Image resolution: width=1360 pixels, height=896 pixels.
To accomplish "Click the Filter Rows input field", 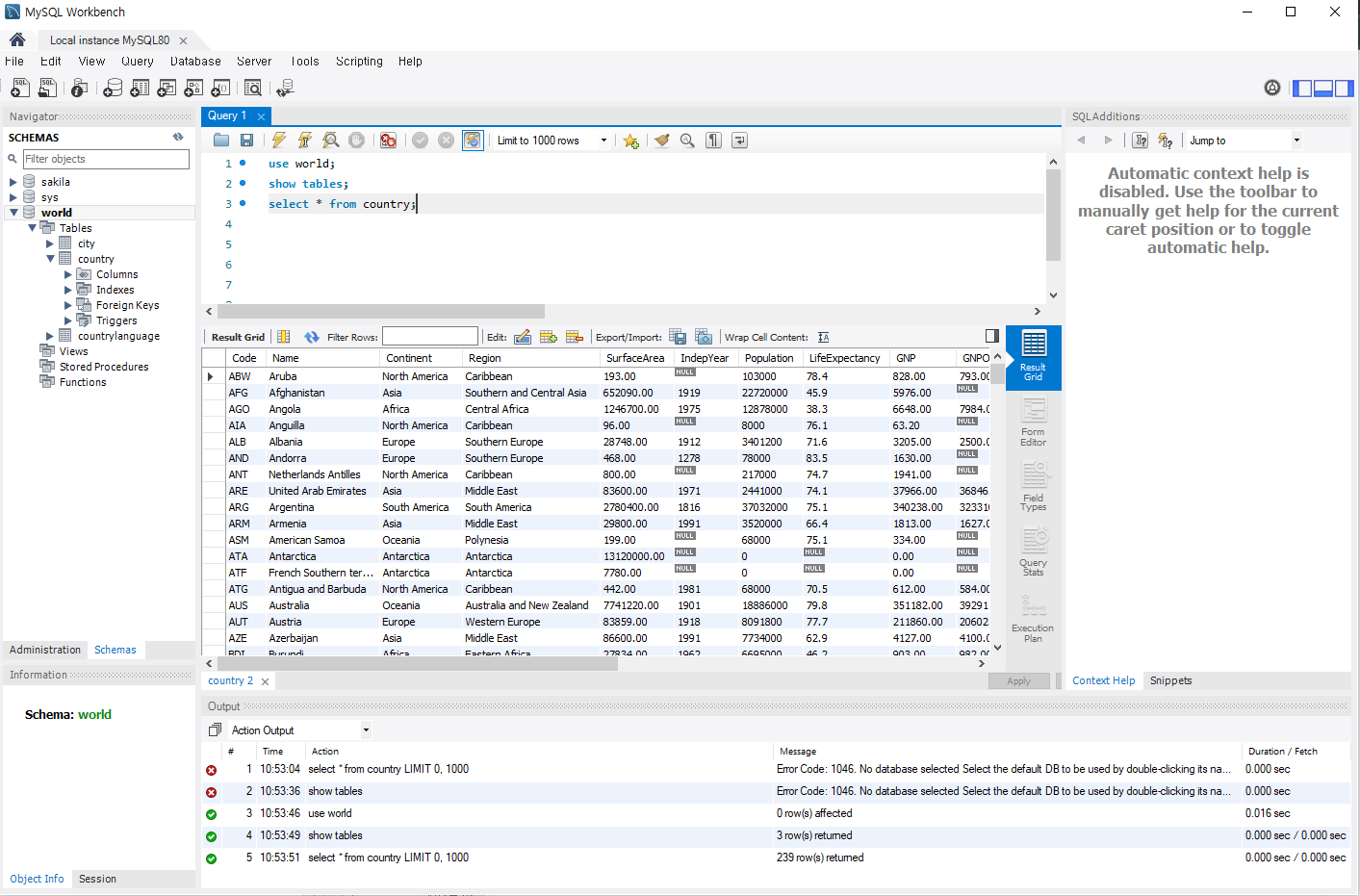I will [430, 337].
